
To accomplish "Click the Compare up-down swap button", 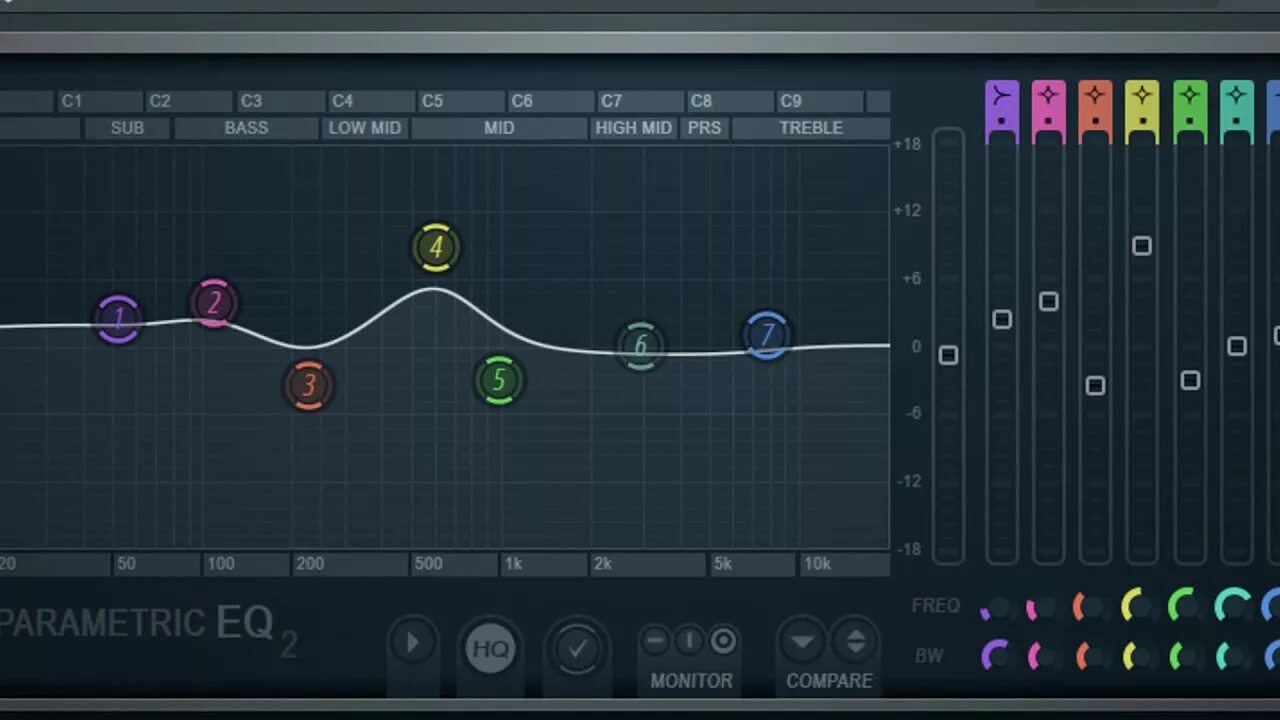I will pos(855,641).
